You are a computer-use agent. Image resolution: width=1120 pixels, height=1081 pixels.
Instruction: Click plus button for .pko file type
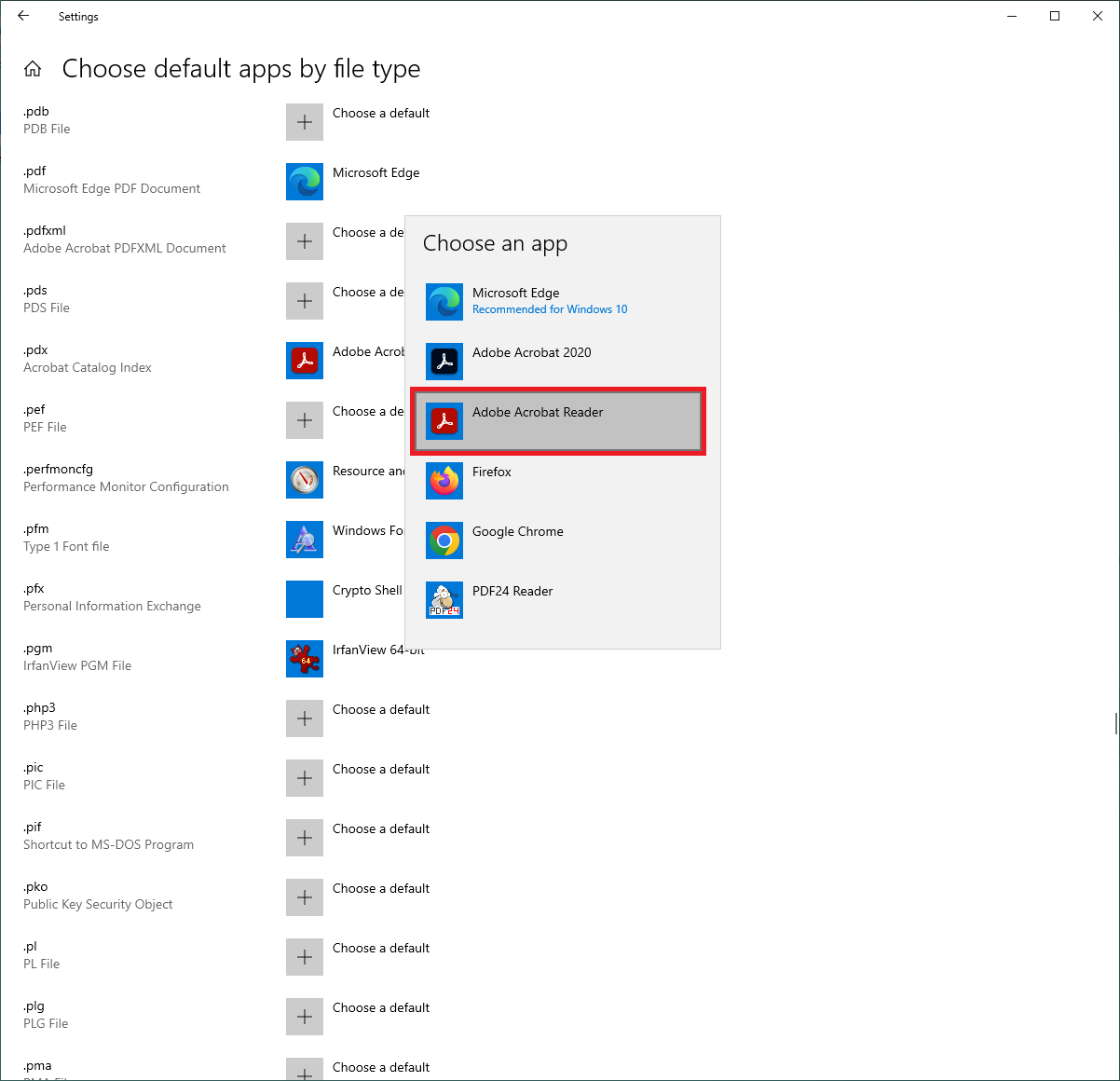(x=305, y=897)
